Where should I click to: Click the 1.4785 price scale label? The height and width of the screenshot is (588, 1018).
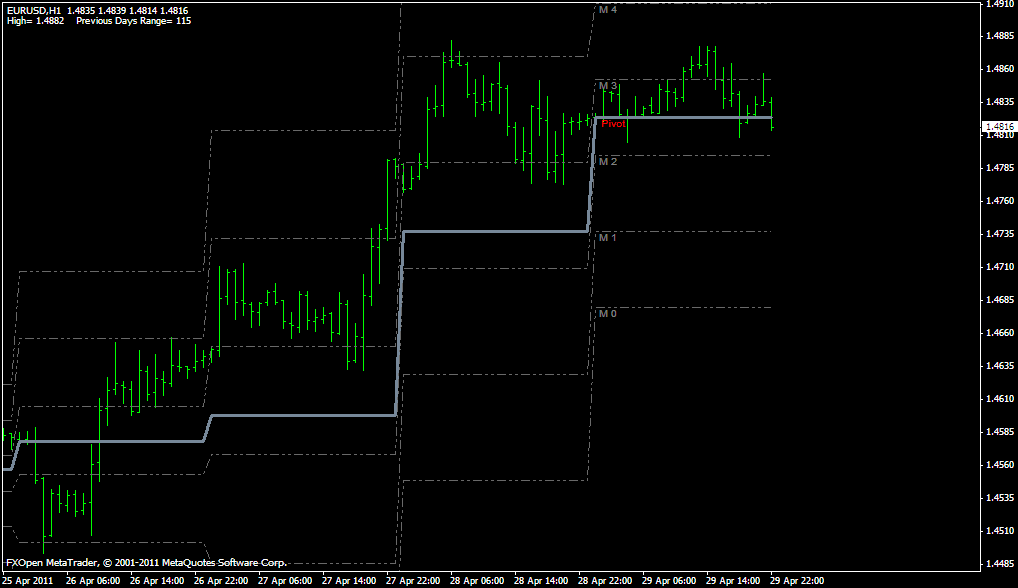point(1000,168)
